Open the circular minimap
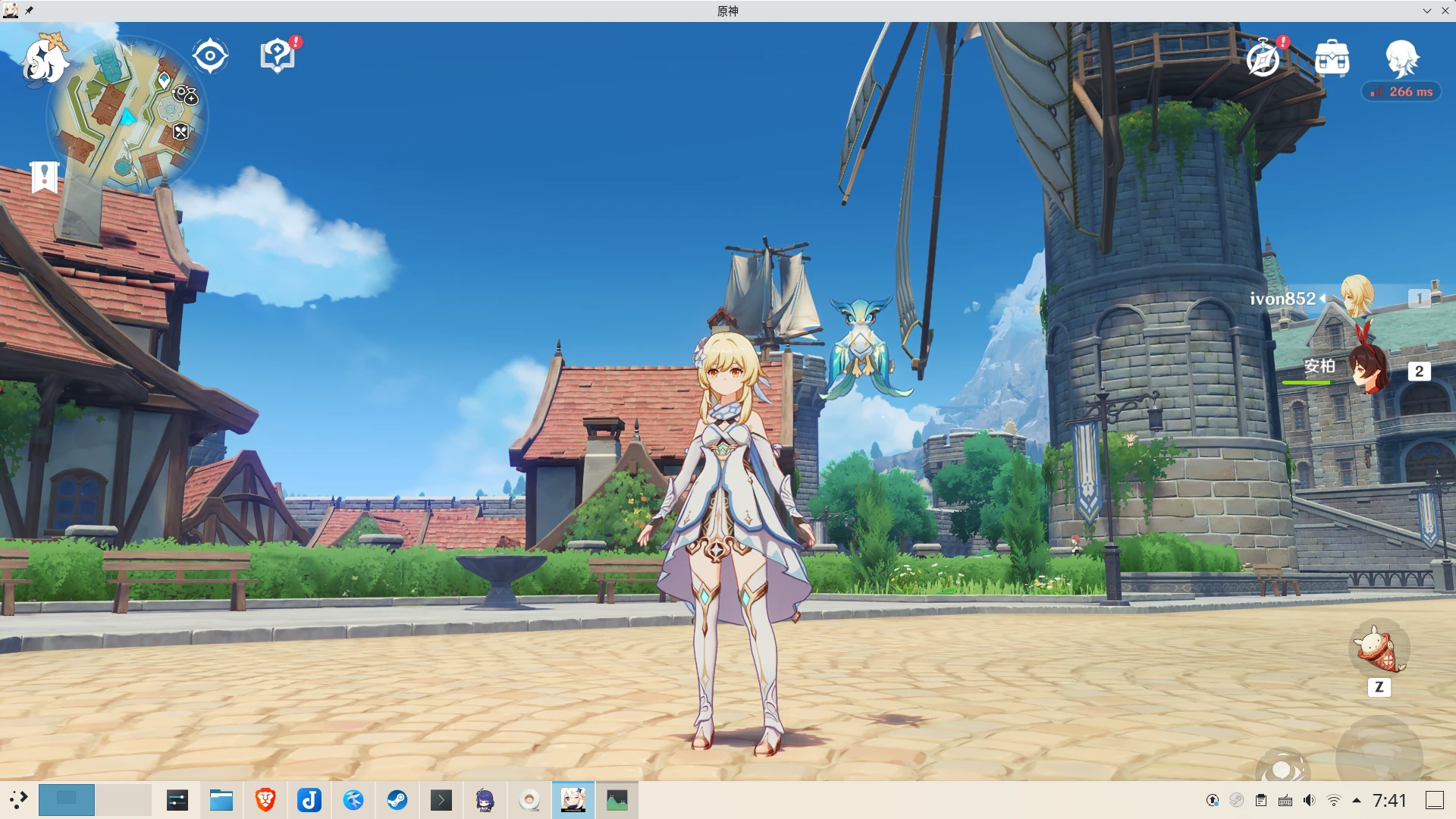1456x819 pixels. (x=126, y=115)
